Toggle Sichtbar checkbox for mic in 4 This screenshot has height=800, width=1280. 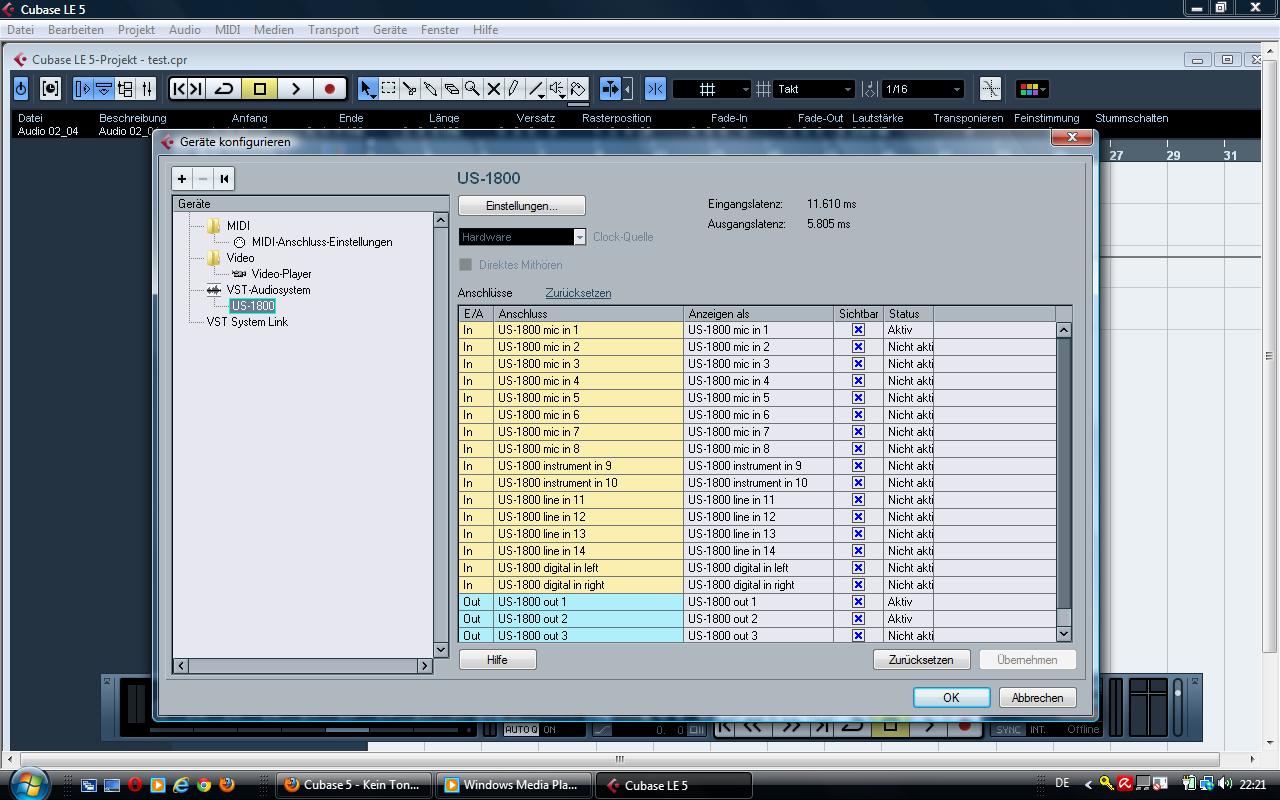pos(858,381)
